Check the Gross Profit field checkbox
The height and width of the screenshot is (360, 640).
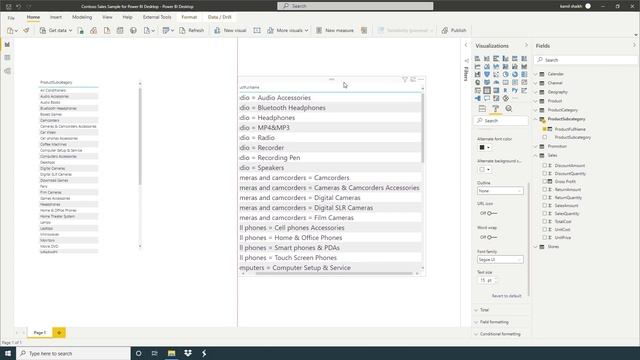(x=545, y=181)
